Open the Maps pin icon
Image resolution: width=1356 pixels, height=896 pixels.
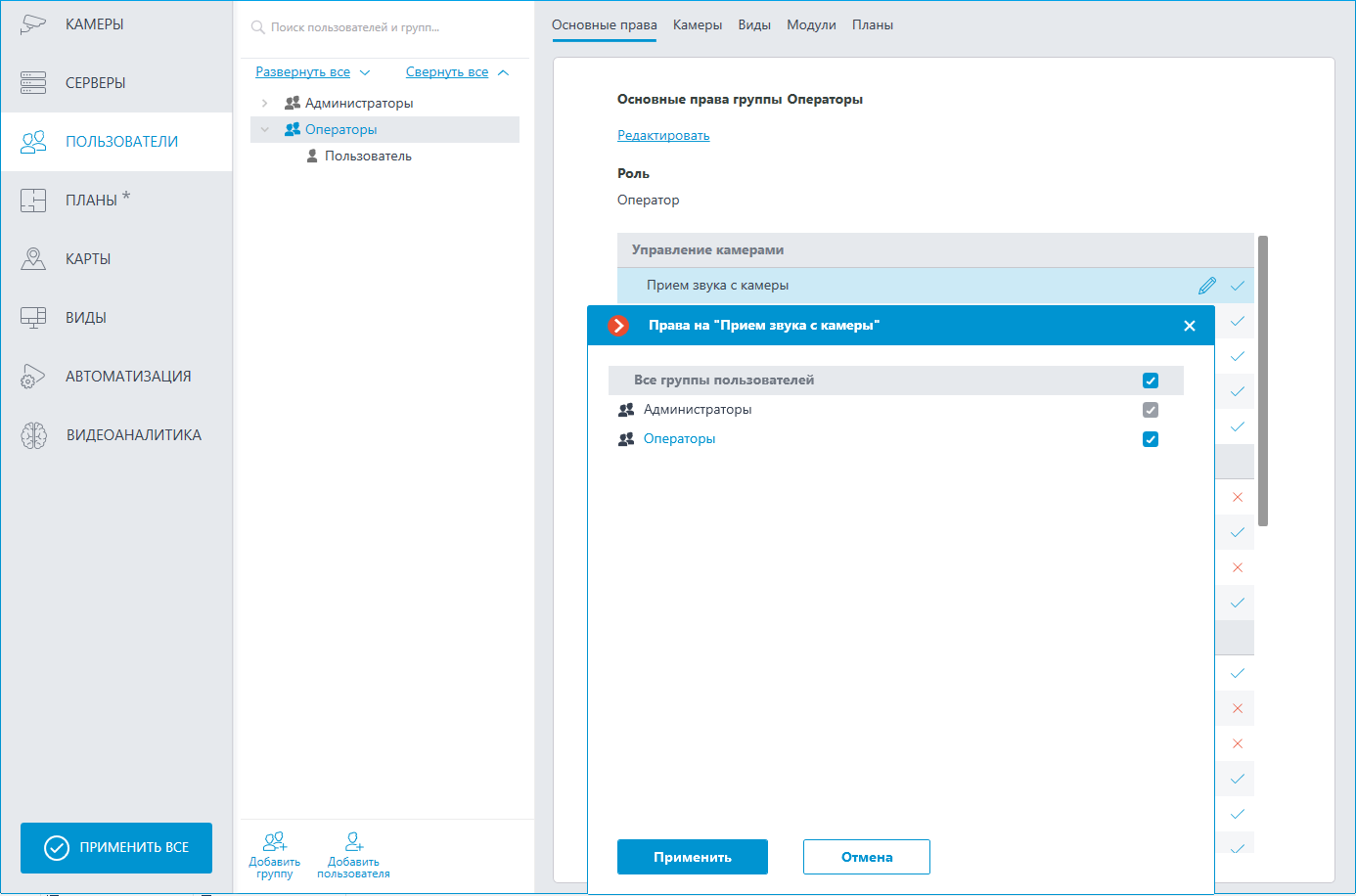pyautogui.click(x=33, y=259)
